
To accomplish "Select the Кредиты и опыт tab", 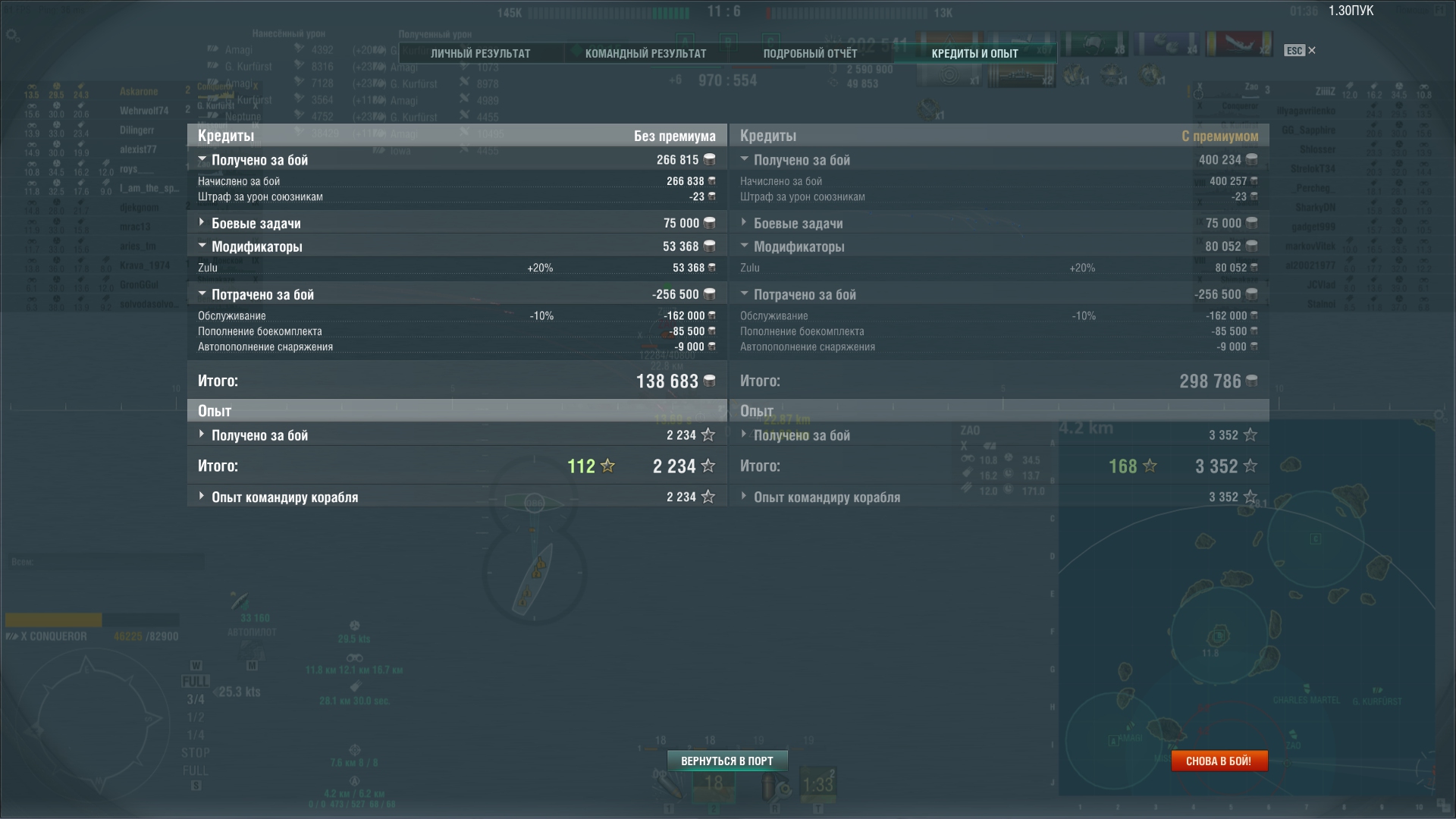I will 974,53.
